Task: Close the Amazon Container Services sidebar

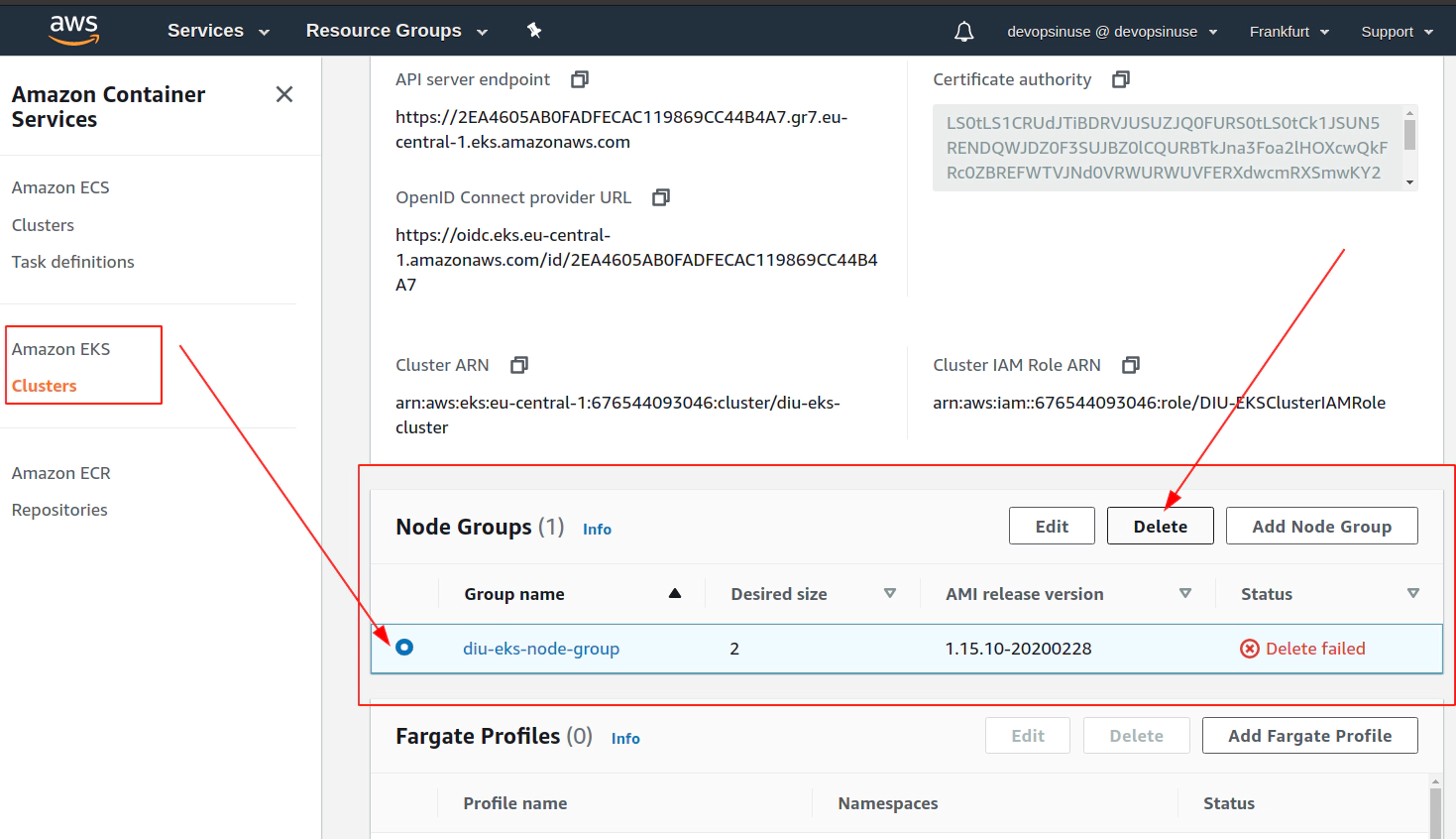Action: coord(284,94)
